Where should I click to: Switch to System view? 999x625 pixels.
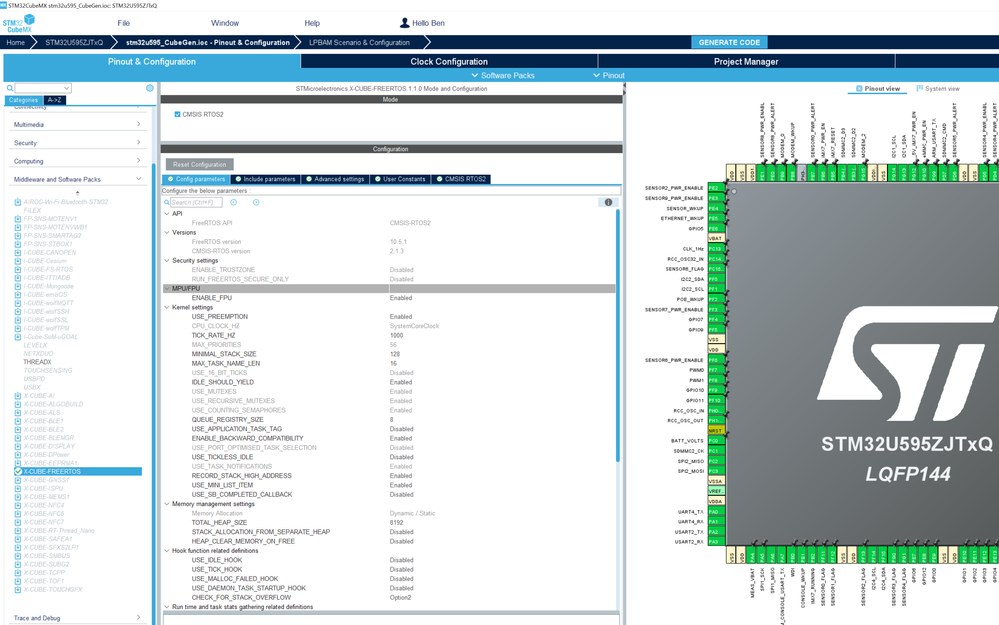coord(938,89)
